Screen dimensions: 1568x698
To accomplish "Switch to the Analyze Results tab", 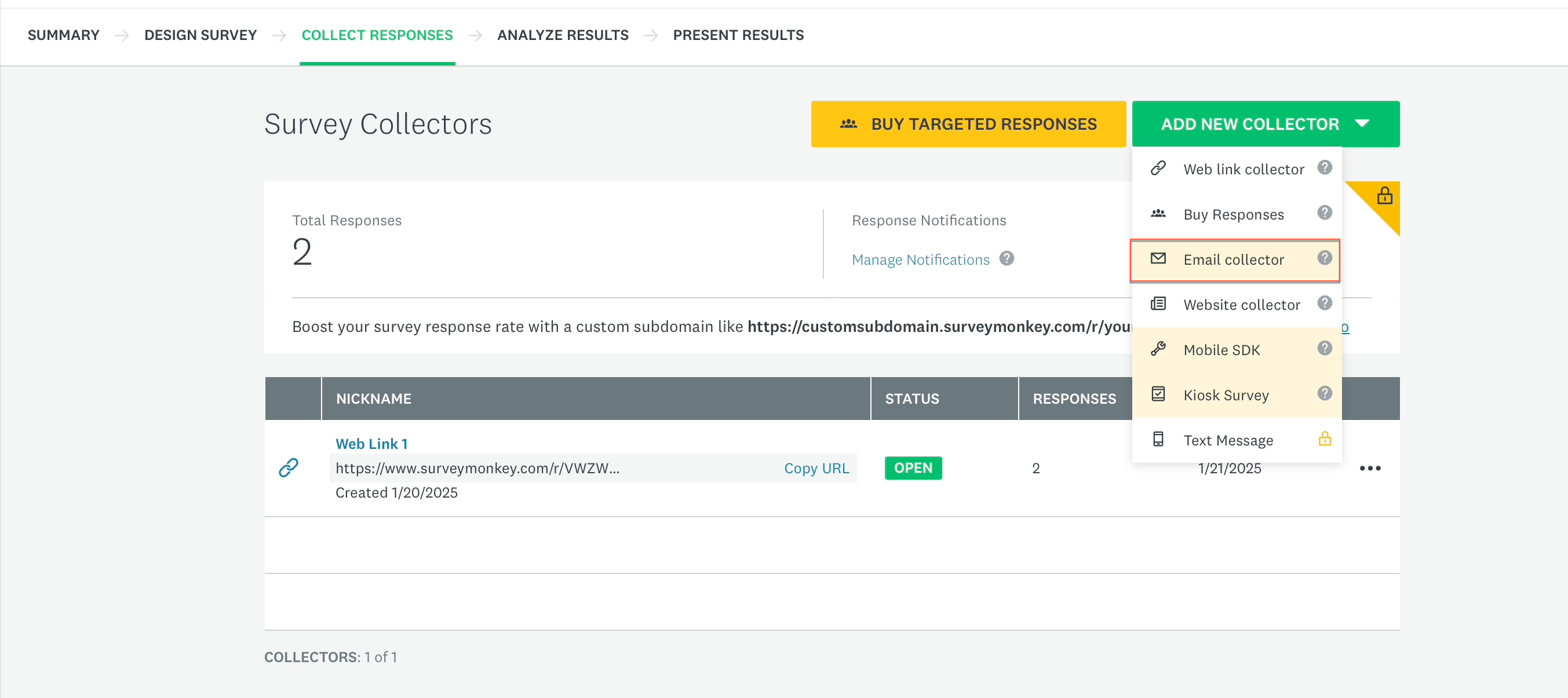I will click(563, 35).
